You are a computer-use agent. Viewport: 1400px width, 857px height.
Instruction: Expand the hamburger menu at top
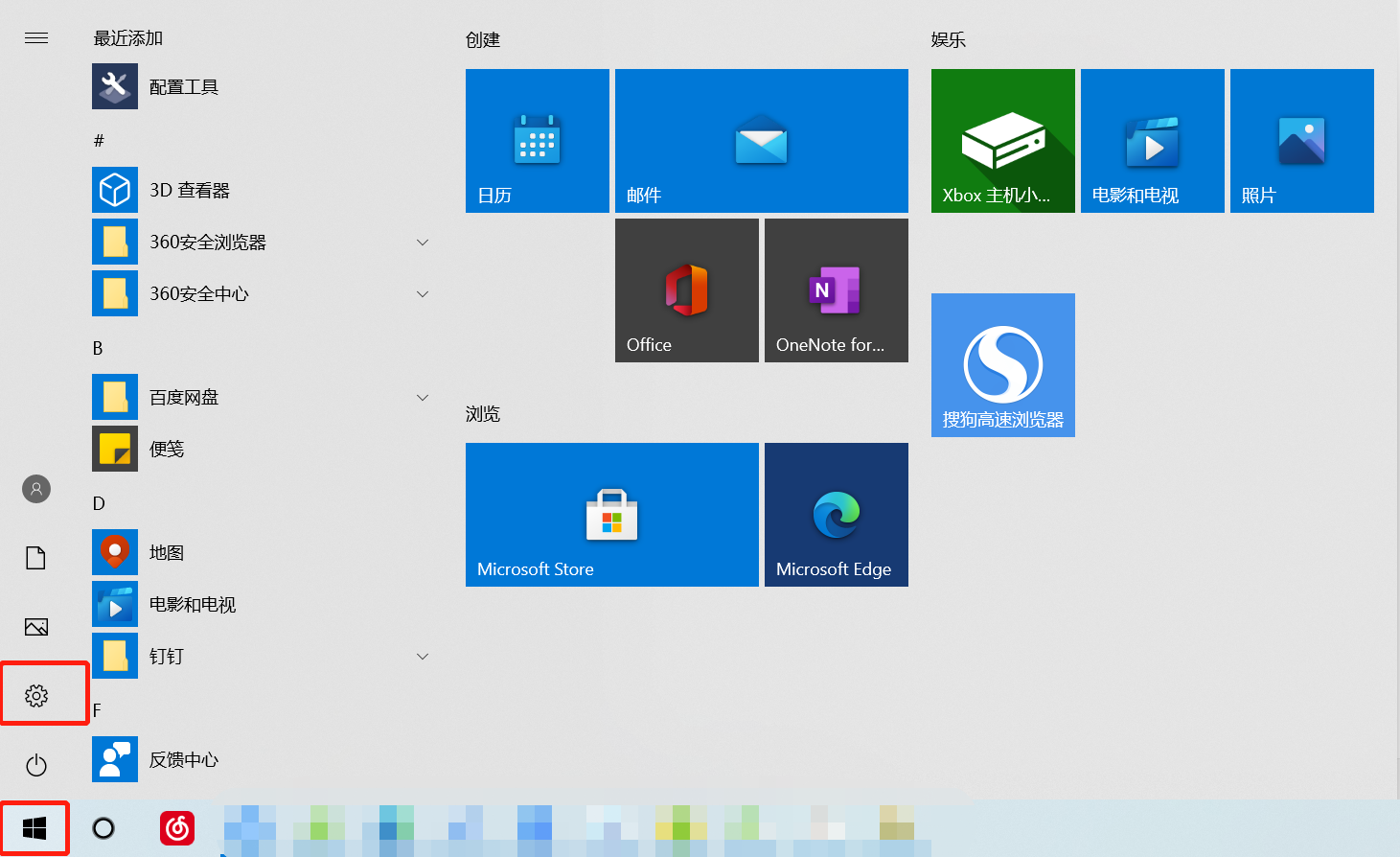point(36,38)
